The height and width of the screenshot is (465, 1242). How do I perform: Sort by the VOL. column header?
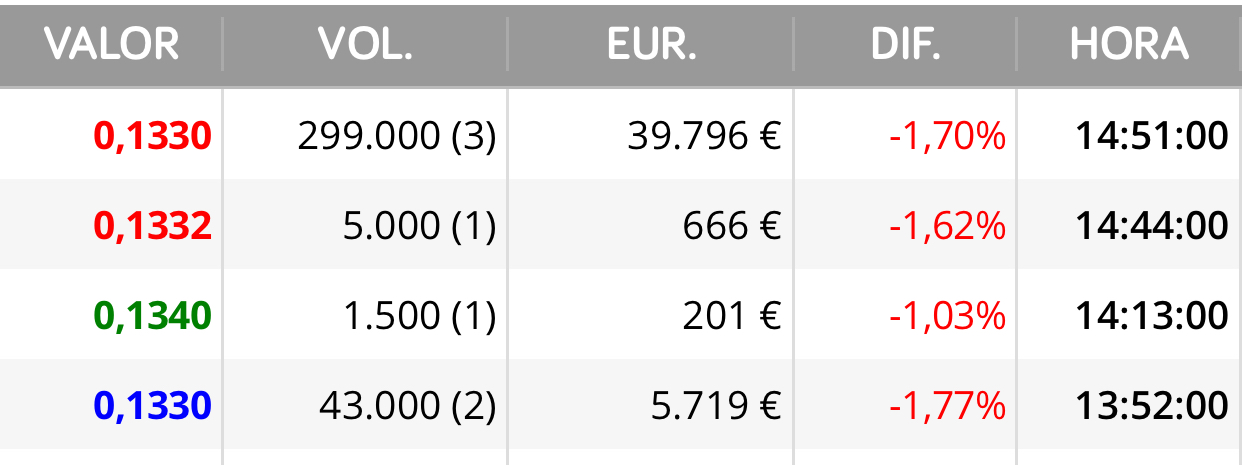pos(365,44)
